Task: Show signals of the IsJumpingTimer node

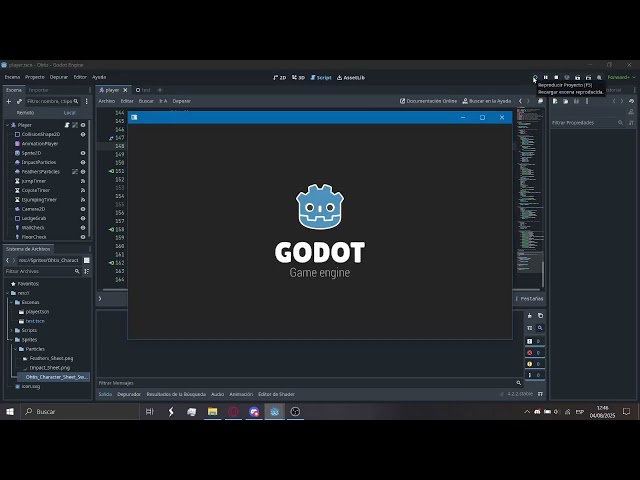Action: pos(83,200)
